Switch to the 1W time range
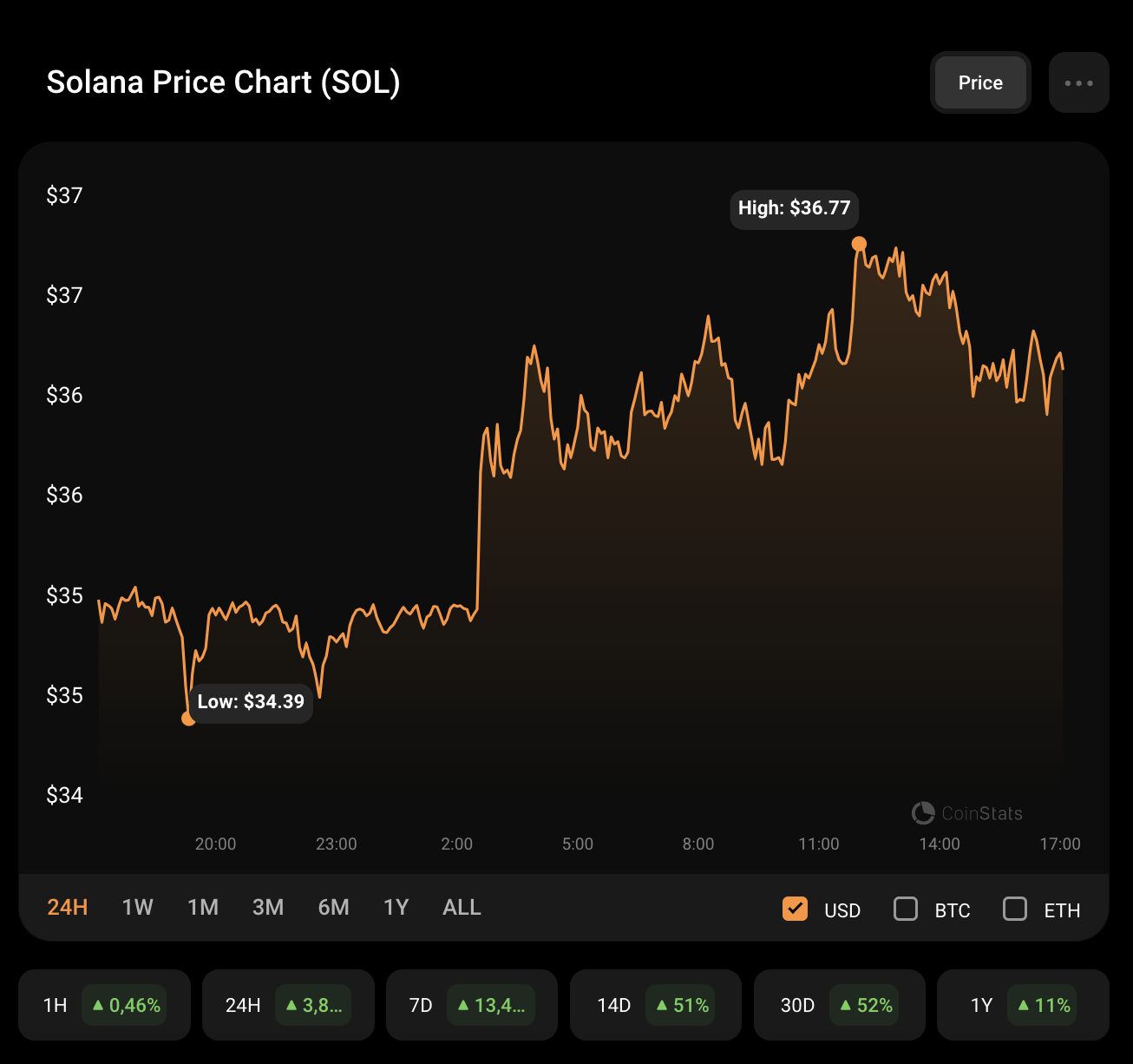This screenshot has height=1064, width=1133. (x=138, y=908)
